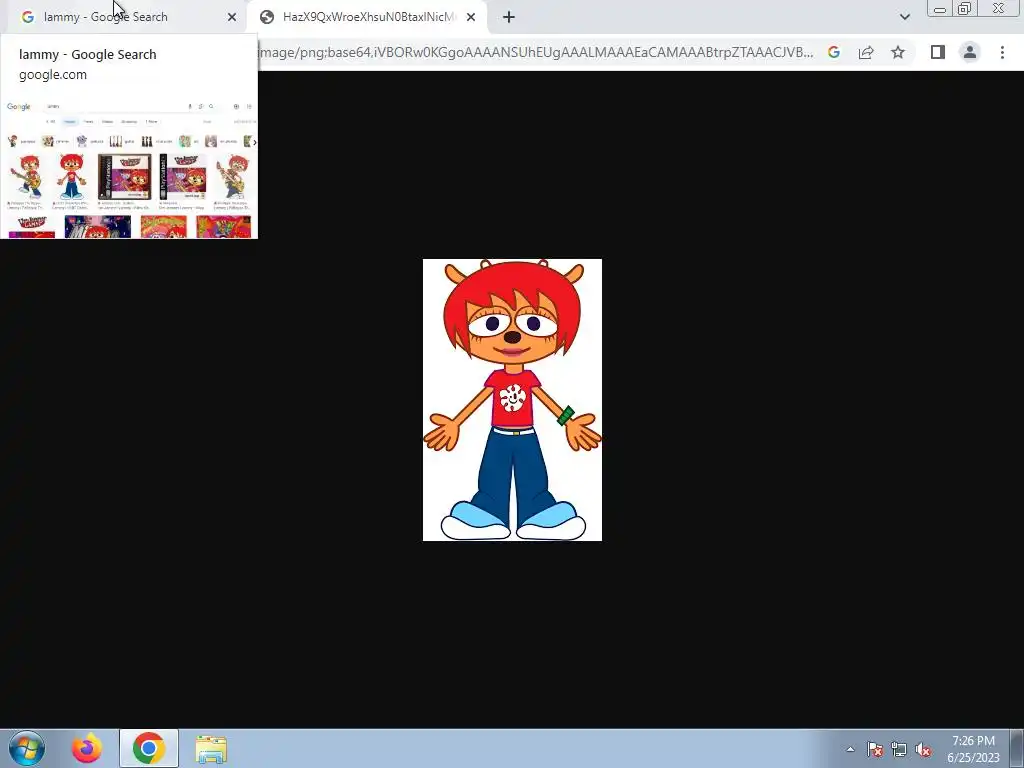Viewport: 1024px width, 768px height.
Task: Click the globe favicon on the image tab
Action: point(266,17)
